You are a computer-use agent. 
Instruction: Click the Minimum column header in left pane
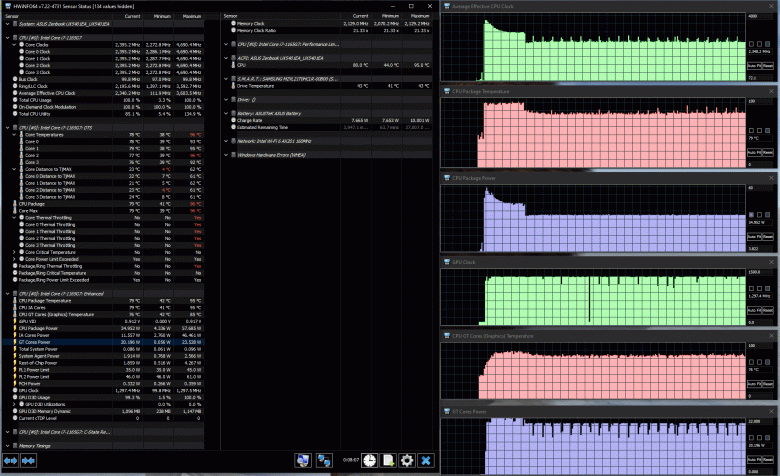tap(162, 16)
